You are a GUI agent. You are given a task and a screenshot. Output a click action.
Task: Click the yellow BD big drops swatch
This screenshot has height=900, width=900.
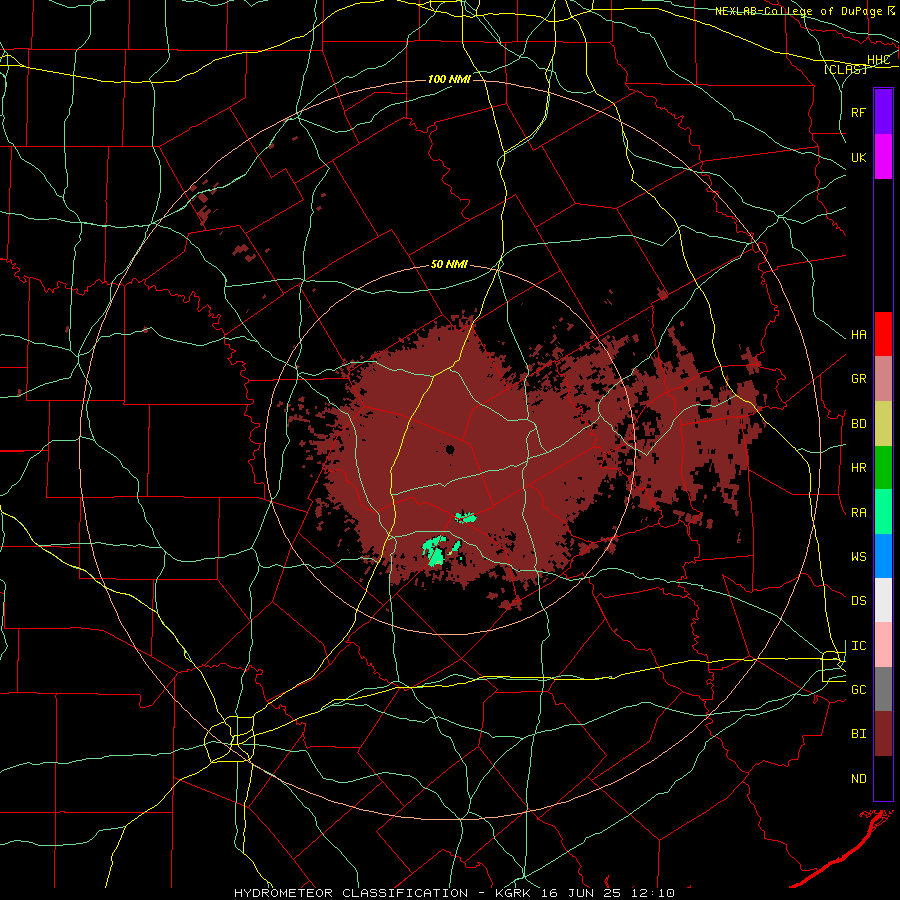883,423
